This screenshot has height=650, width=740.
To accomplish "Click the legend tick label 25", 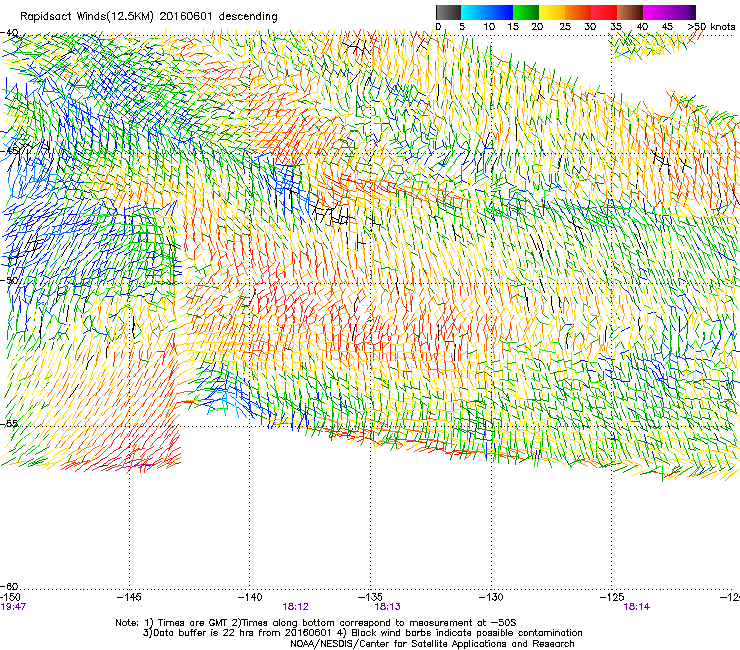I will pyautogui.click(x=565, y=27).
